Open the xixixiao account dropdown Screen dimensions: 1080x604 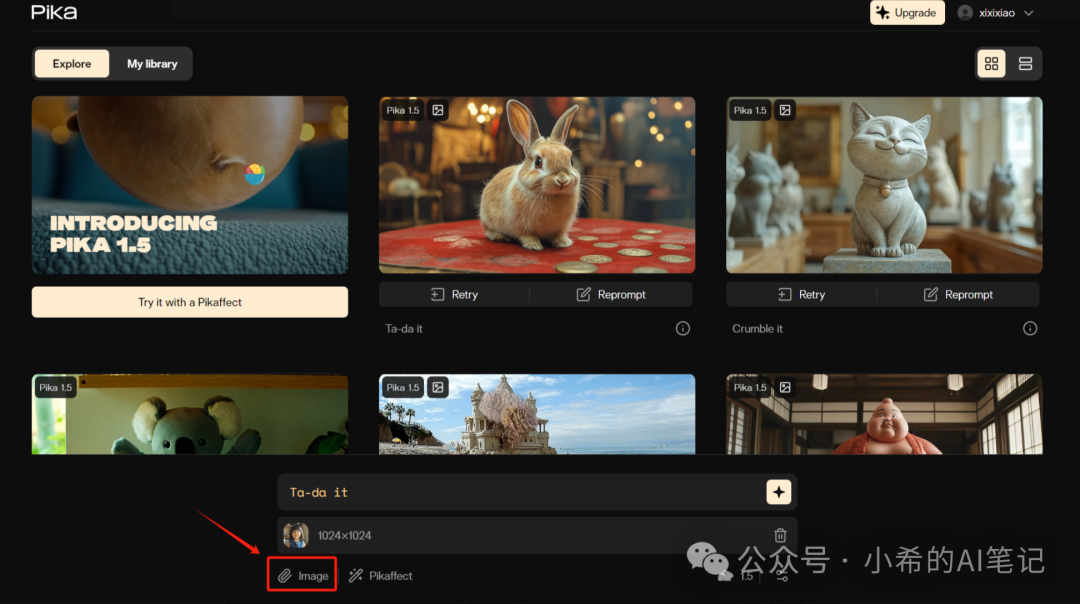(x=997, y=13)
